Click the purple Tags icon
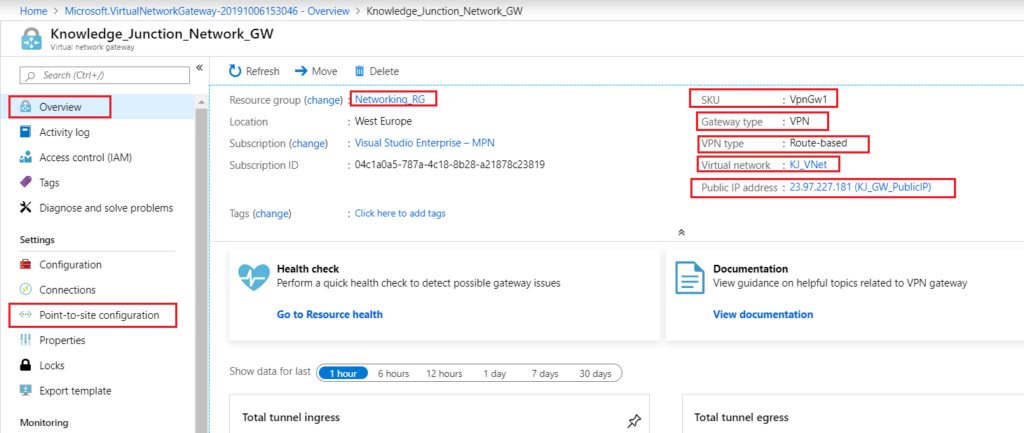Viewport: 1024px width, 433px height. click(x=25, y=182)
